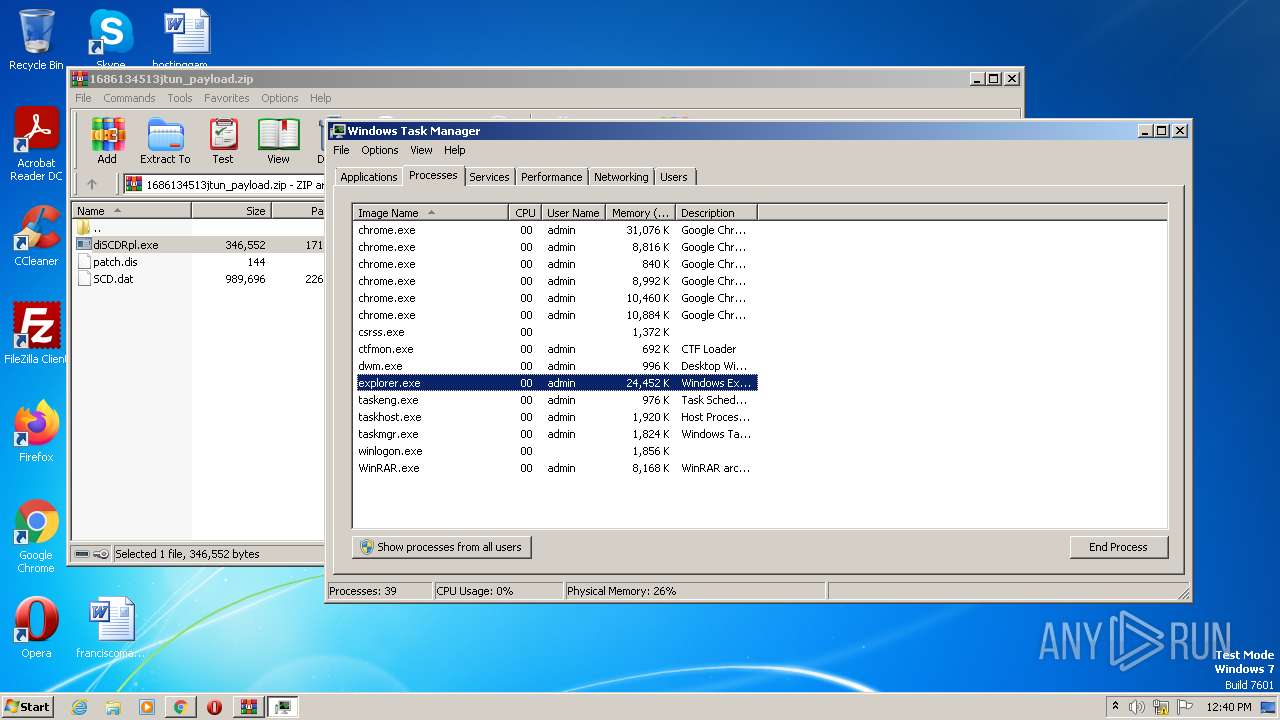Select Acrobat Reader DC desktop icon
The height and width of the screenshot is (720, 1280).
point(36,145)
